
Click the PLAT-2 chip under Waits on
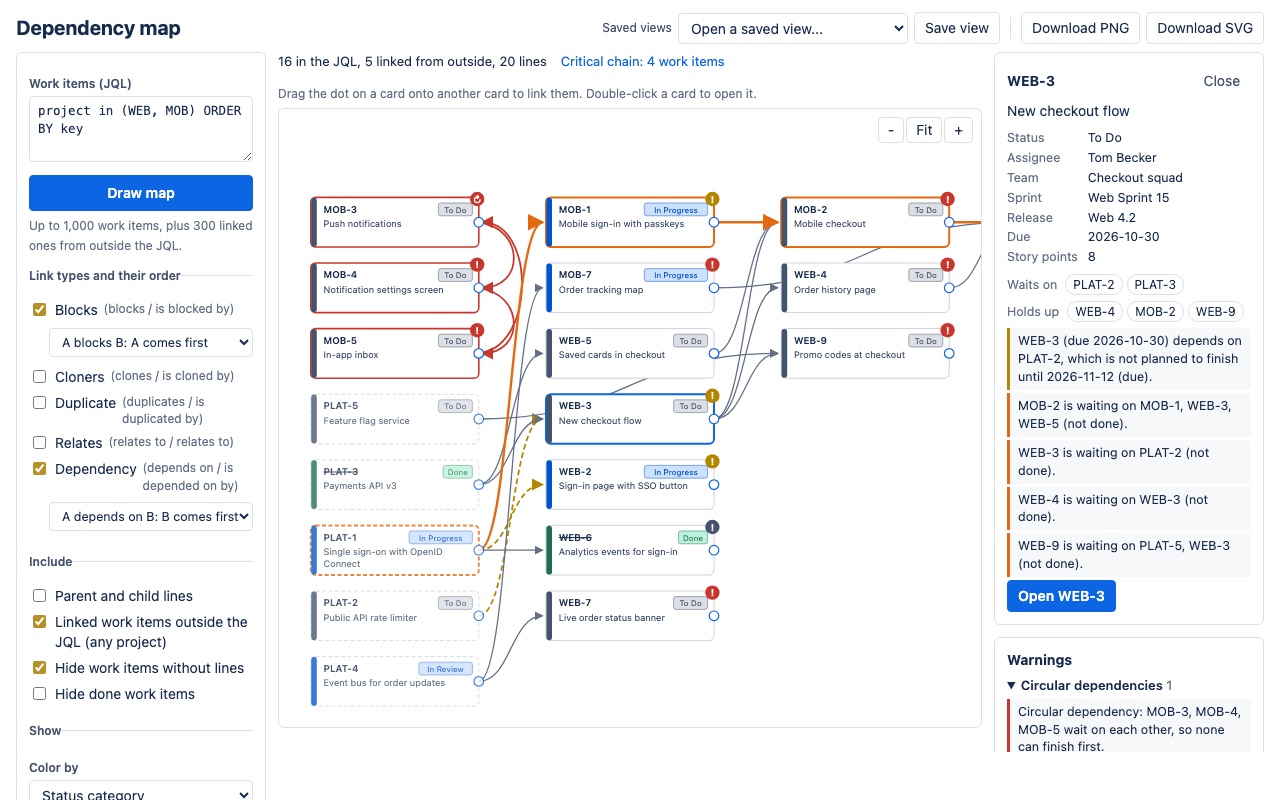(x=1094, y=285)
